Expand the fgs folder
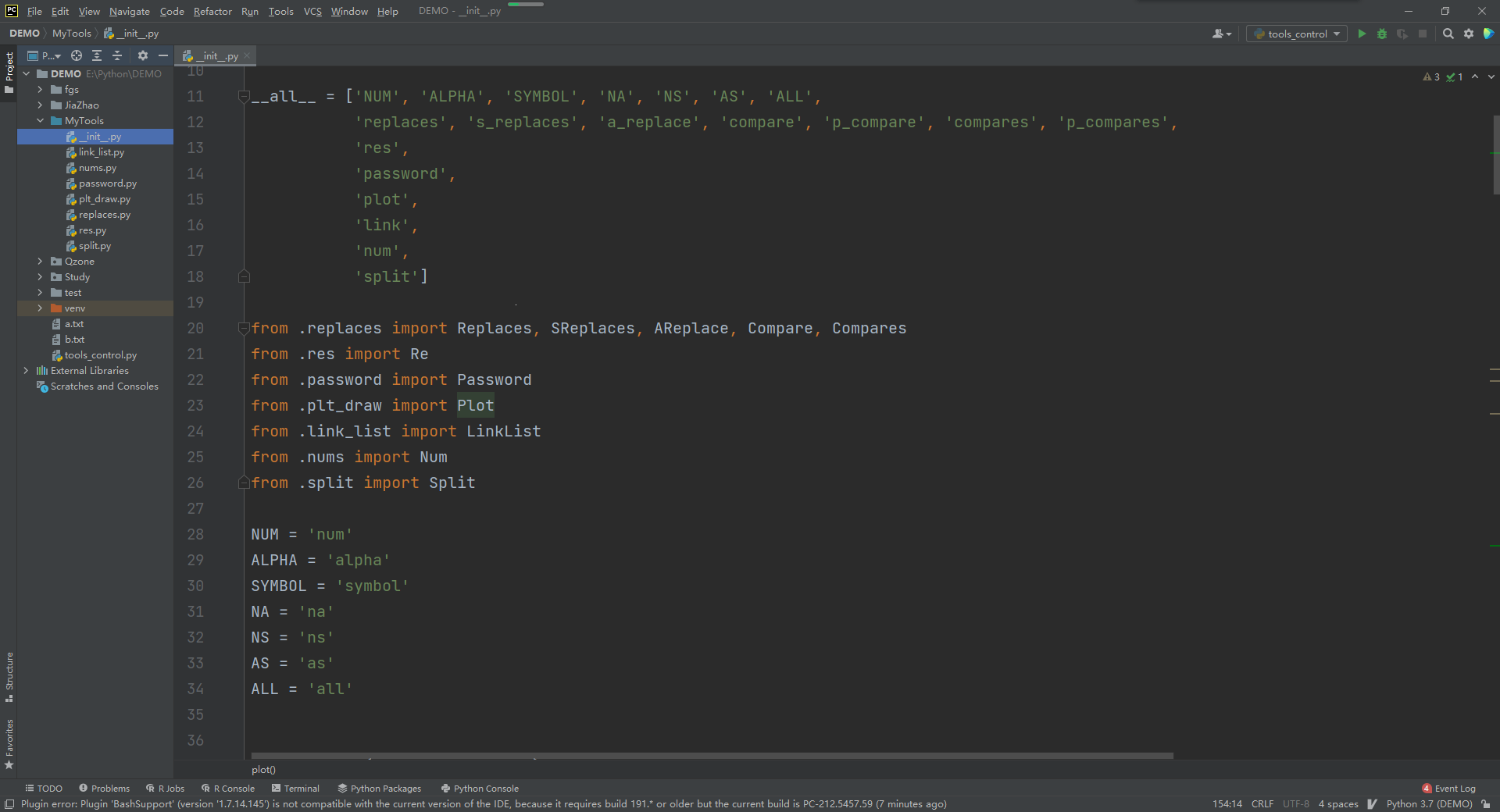This screenshot has height=812, width=1500. click(x=40, y=90)
